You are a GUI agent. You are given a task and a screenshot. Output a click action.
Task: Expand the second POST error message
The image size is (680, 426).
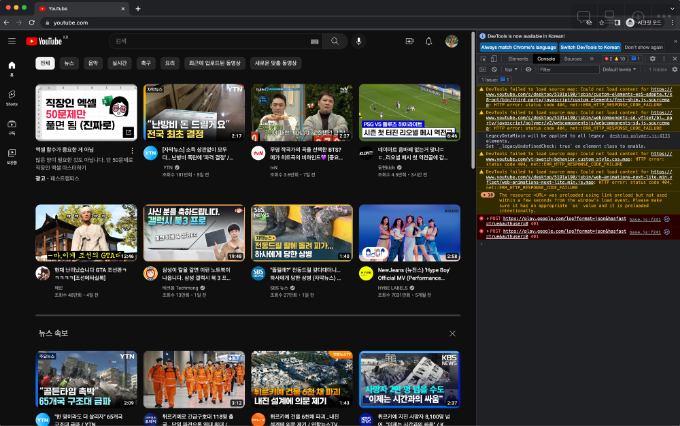(x=487, y=231)
